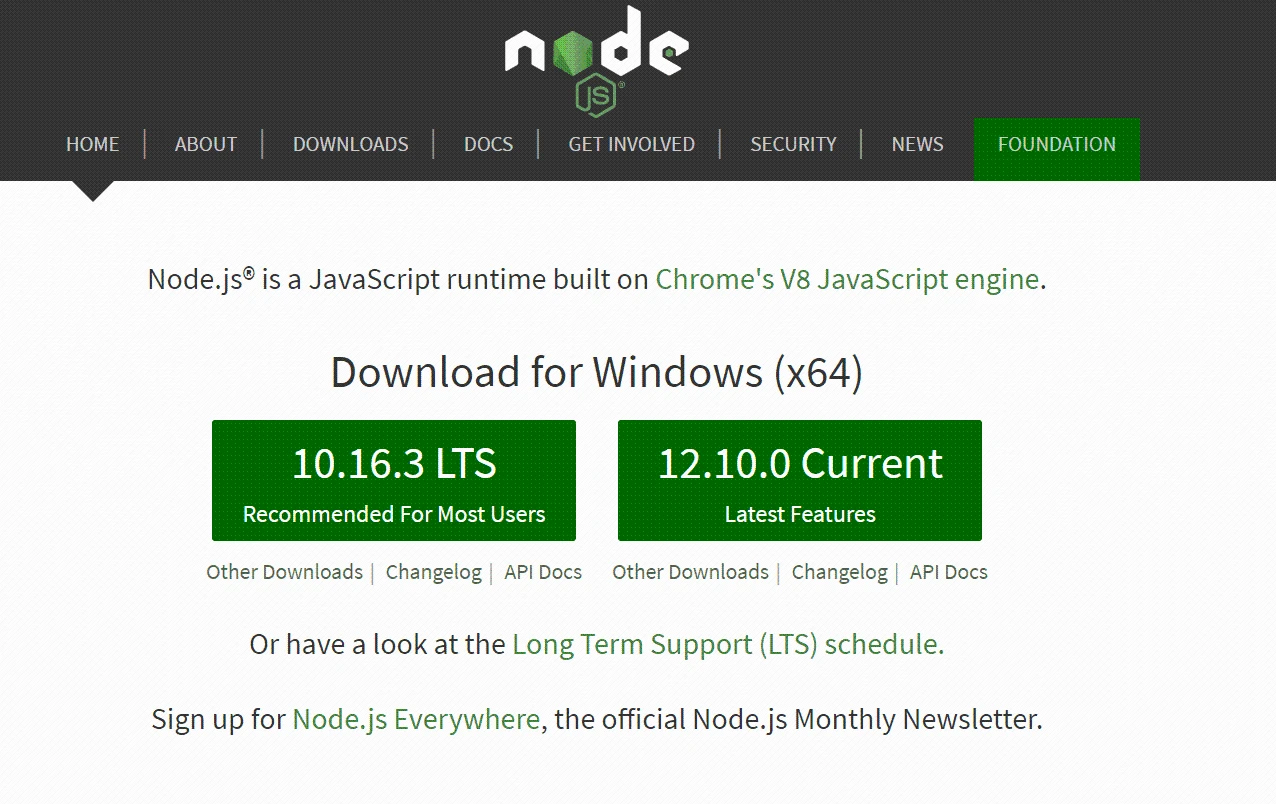Go to the ABOUT page
The image size is (1276, 804).
(x=206, y=144)
